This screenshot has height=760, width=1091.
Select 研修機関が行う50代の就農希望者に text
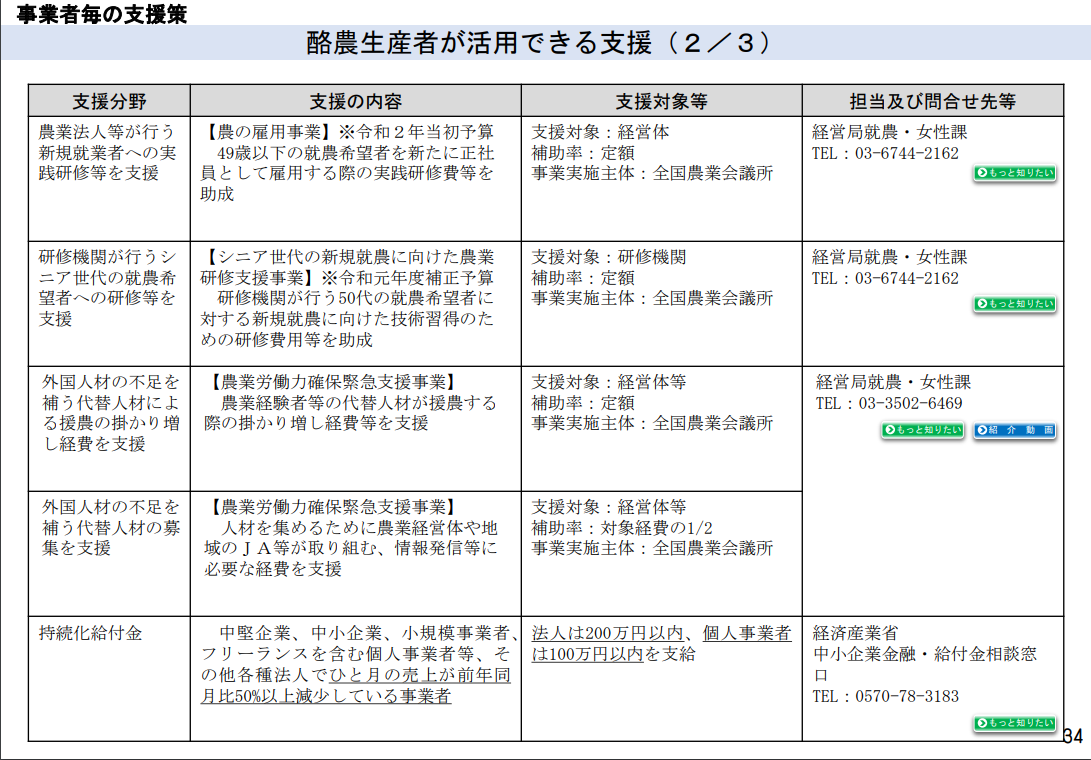coord(355,299)
